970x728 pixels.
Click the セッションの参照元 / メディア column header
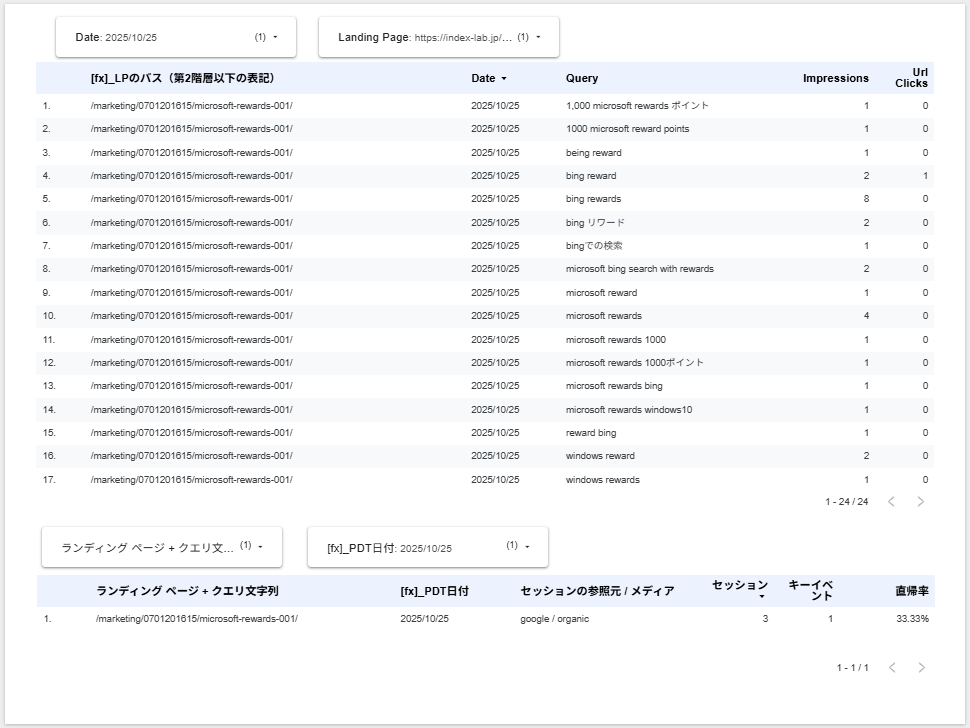tap(597, 591)
